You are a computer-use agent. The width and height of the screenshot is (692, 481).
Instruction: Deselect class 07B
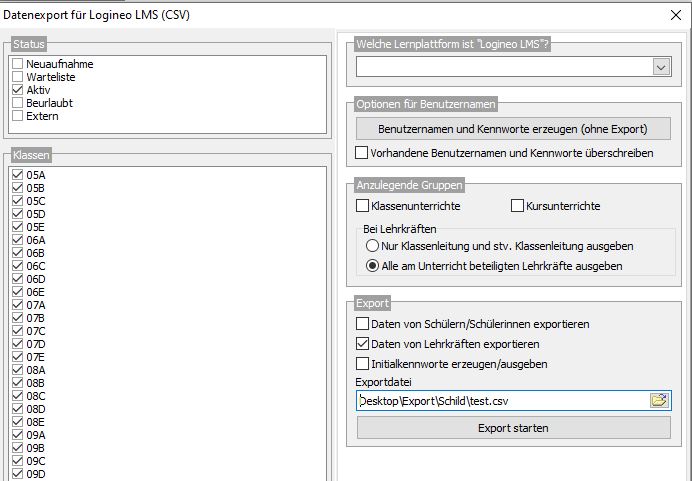point(17,318)
